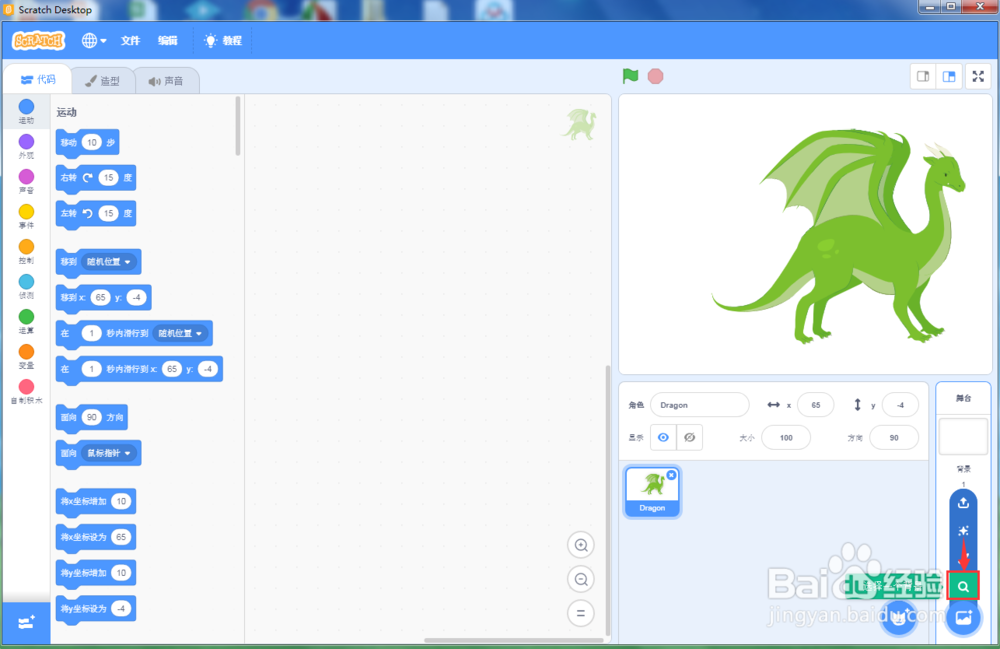Reset workspace zoom
Viewport: 1000px width, 649px height.
pyautogui.click(x=581, y=613)
